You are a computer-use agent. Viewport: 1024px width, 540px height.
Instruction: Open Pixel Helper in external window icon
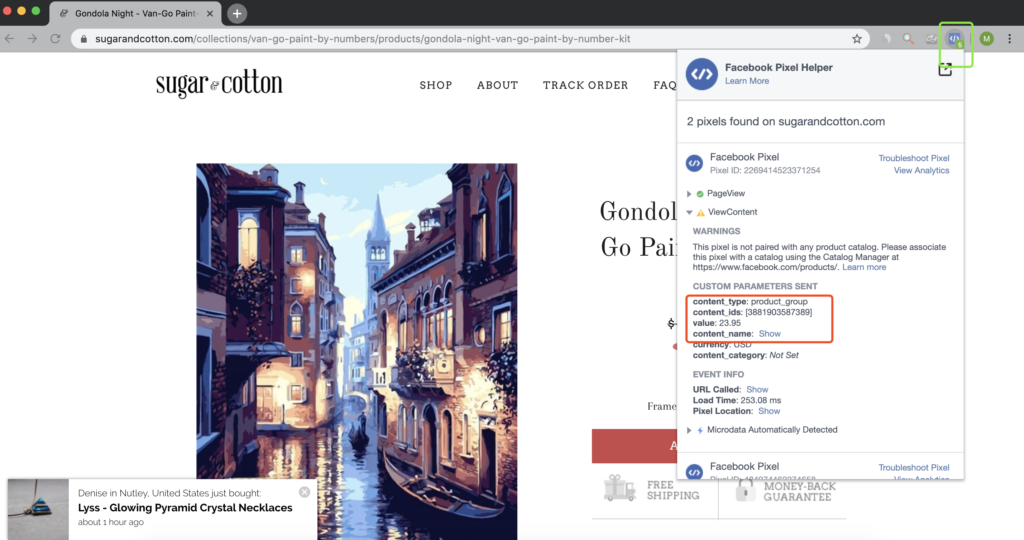click(x=944, y=69)
